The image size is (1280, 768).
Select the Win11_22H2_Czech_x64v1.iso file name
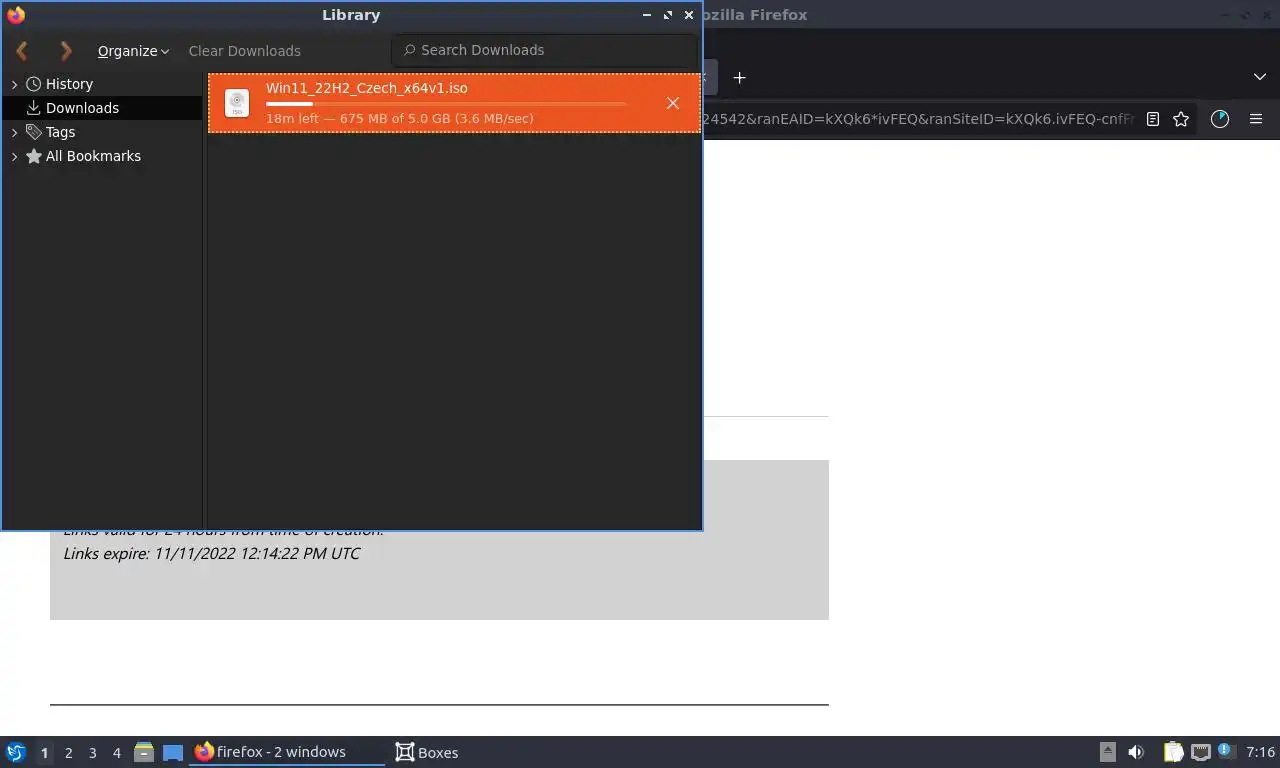[366, 88]
